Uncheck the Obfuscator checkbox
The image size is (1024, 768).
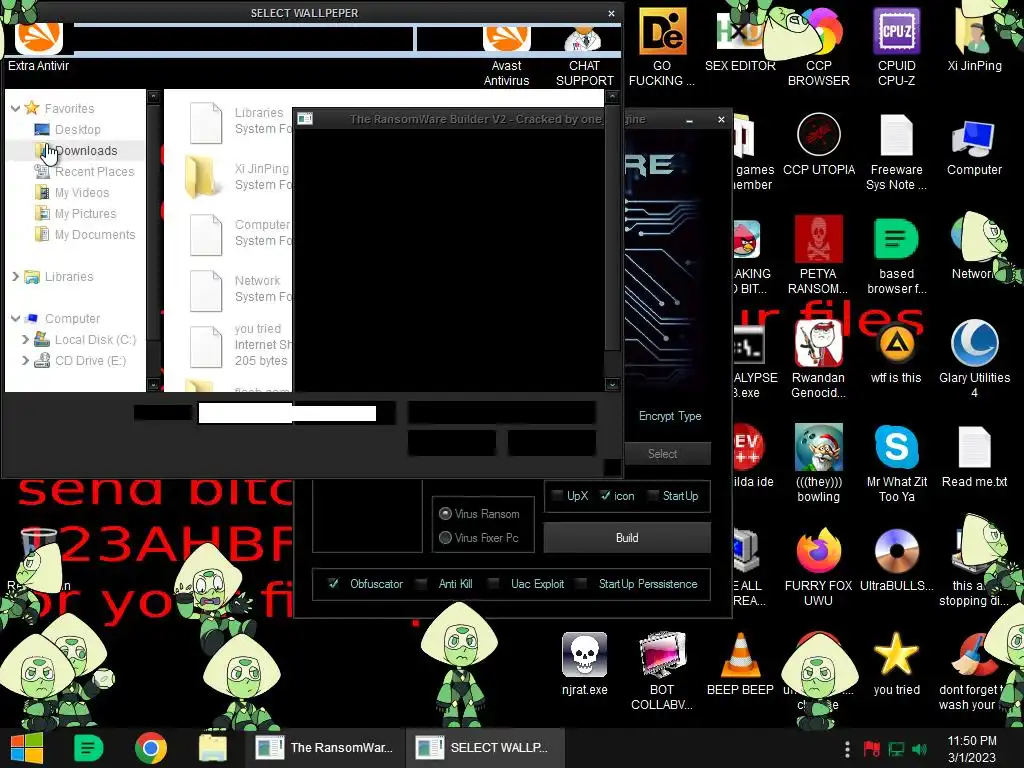click(x=333, y=583)
